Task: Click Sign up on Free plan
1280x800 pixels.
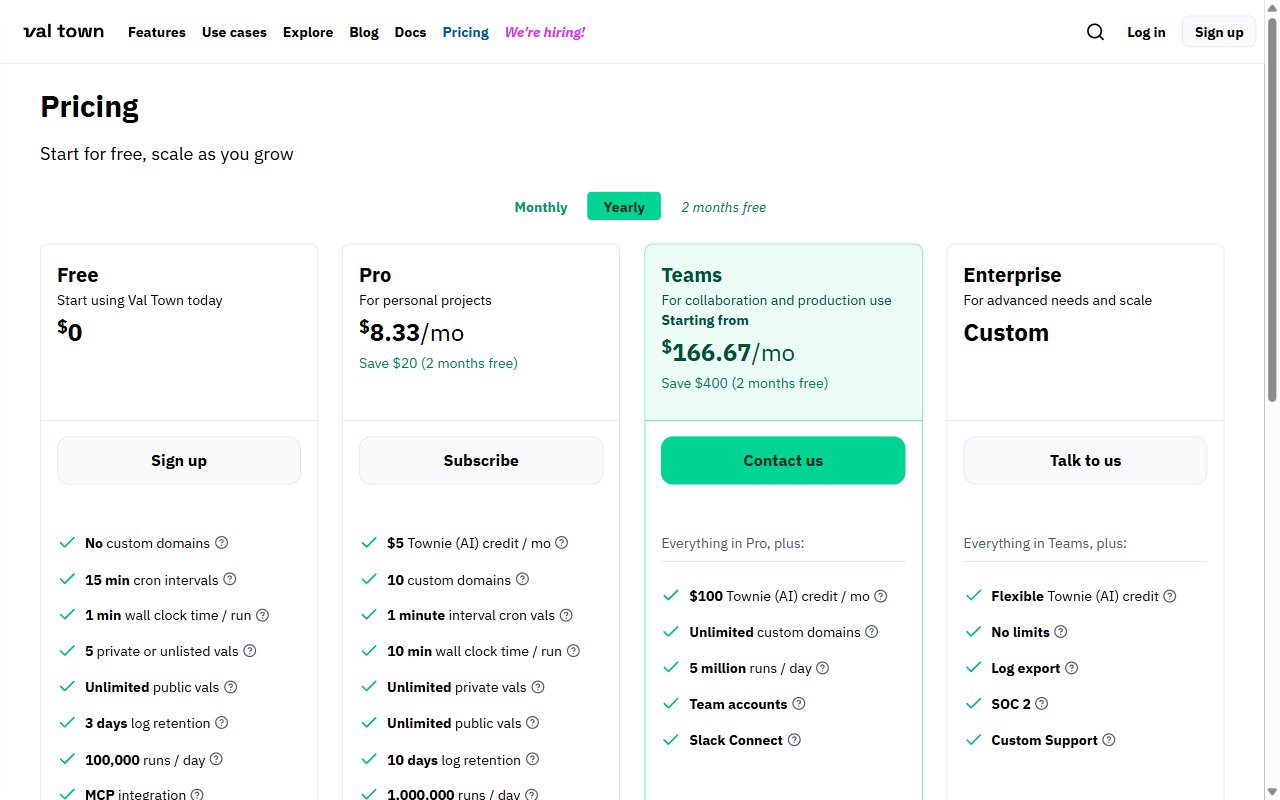Action: [x=179, y=460]
